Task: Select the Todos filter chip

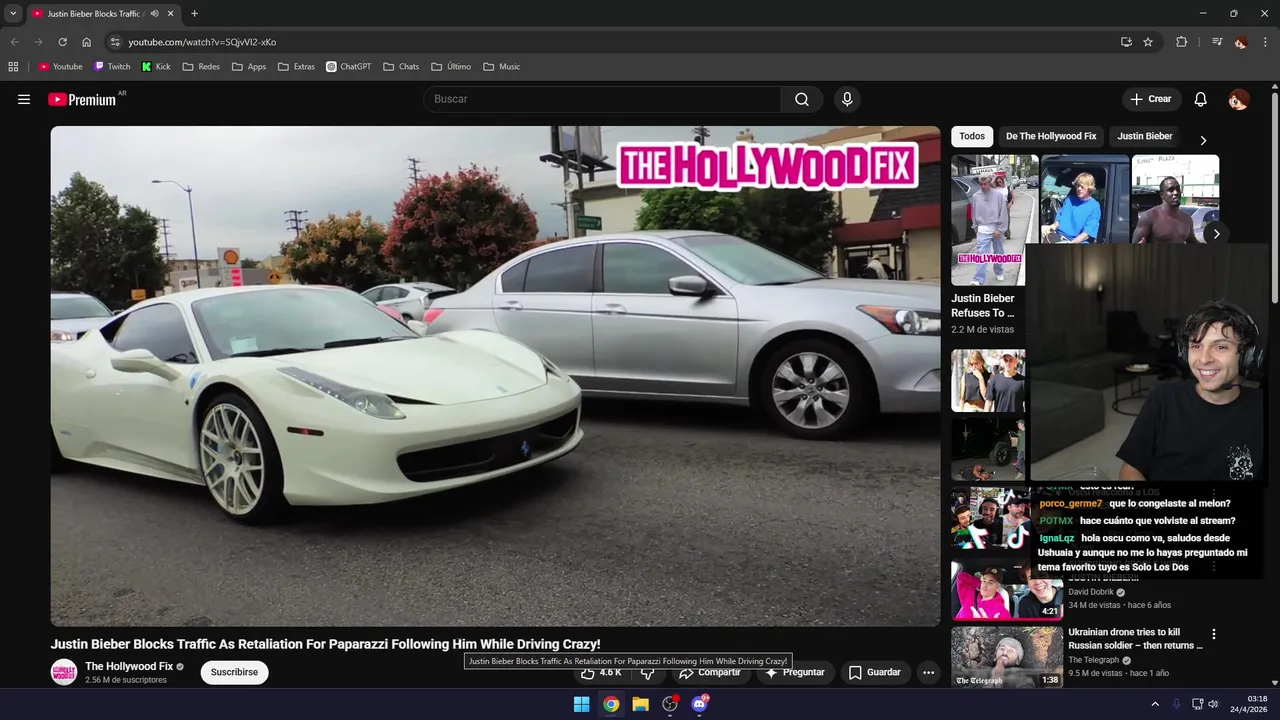Action: point(972,136)
